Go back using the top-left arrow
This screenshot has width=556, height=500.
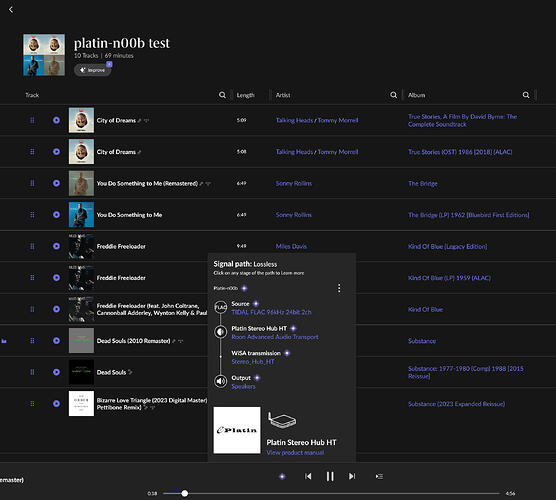coord(11,10)
